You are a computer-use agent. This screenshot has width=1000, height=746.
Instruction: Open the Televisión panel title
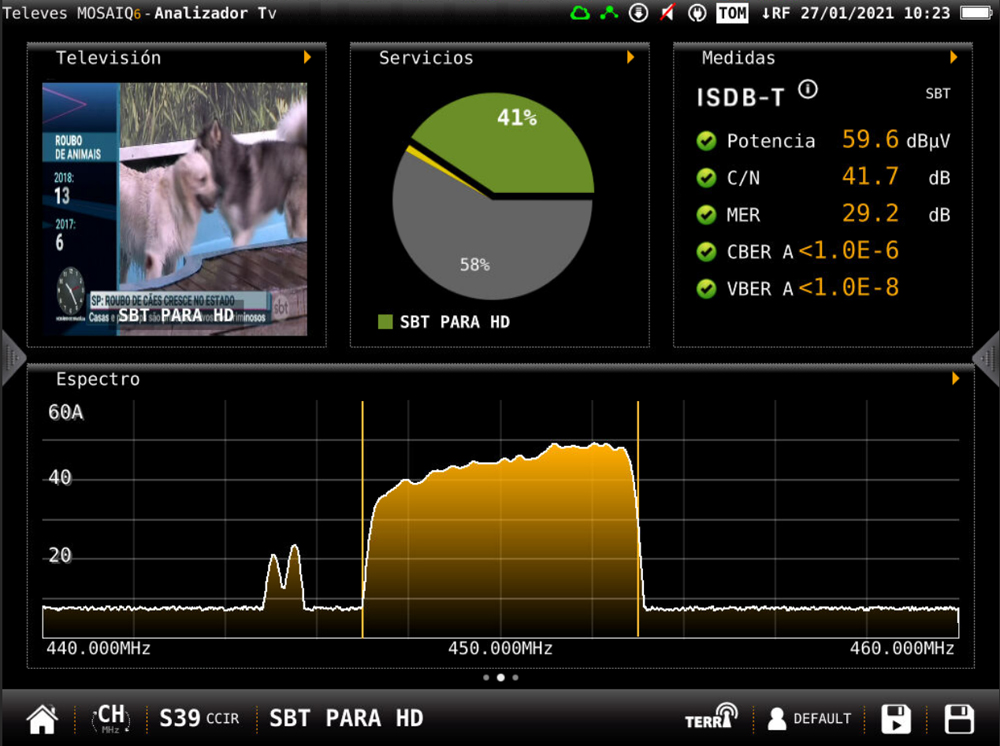[108, 58]
